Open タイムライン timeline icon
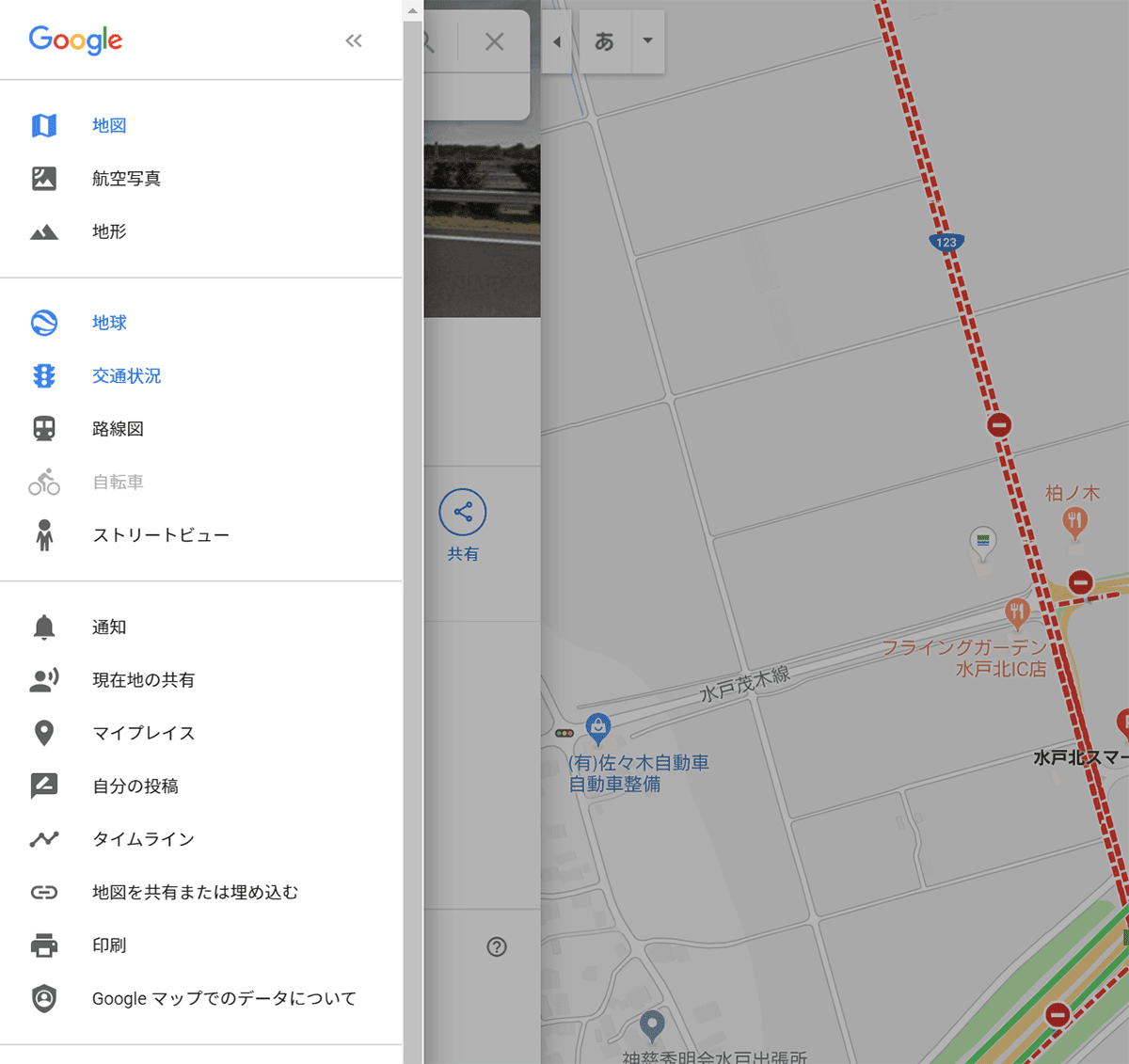 point(44,839)
